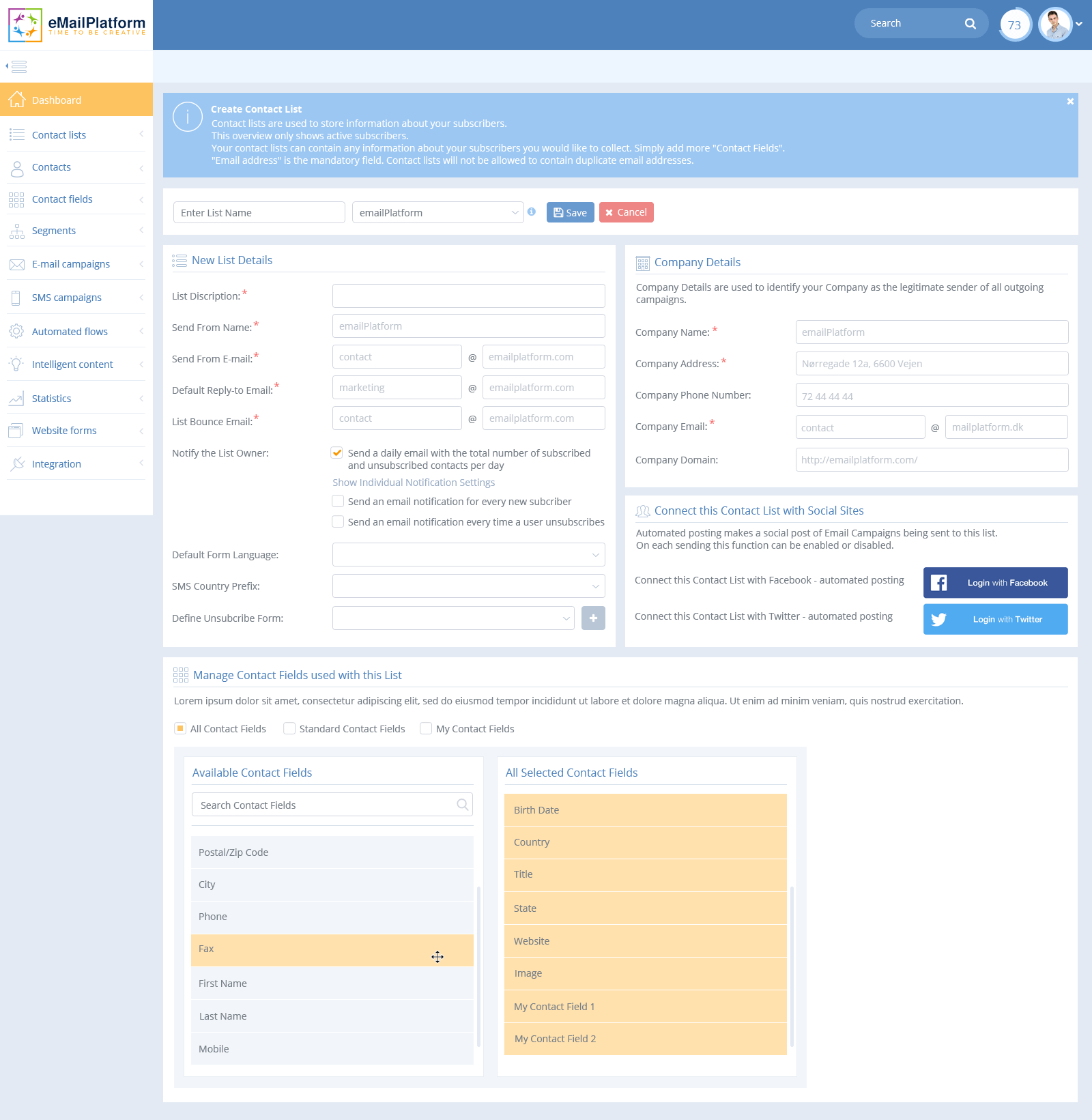Click the info circle in the blue banner
Screen dimensions: 1092x1120
[188, 117]
